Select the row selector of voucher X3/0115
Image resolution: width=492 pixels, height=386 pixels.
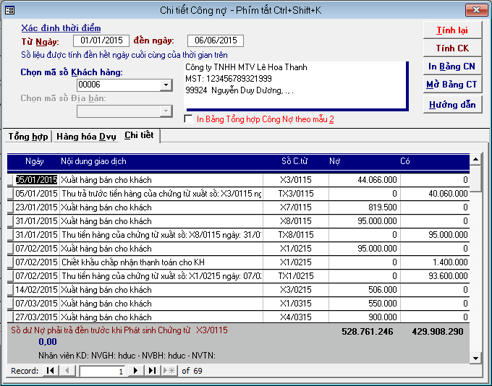pyautogui.click(x=10, y=180)
